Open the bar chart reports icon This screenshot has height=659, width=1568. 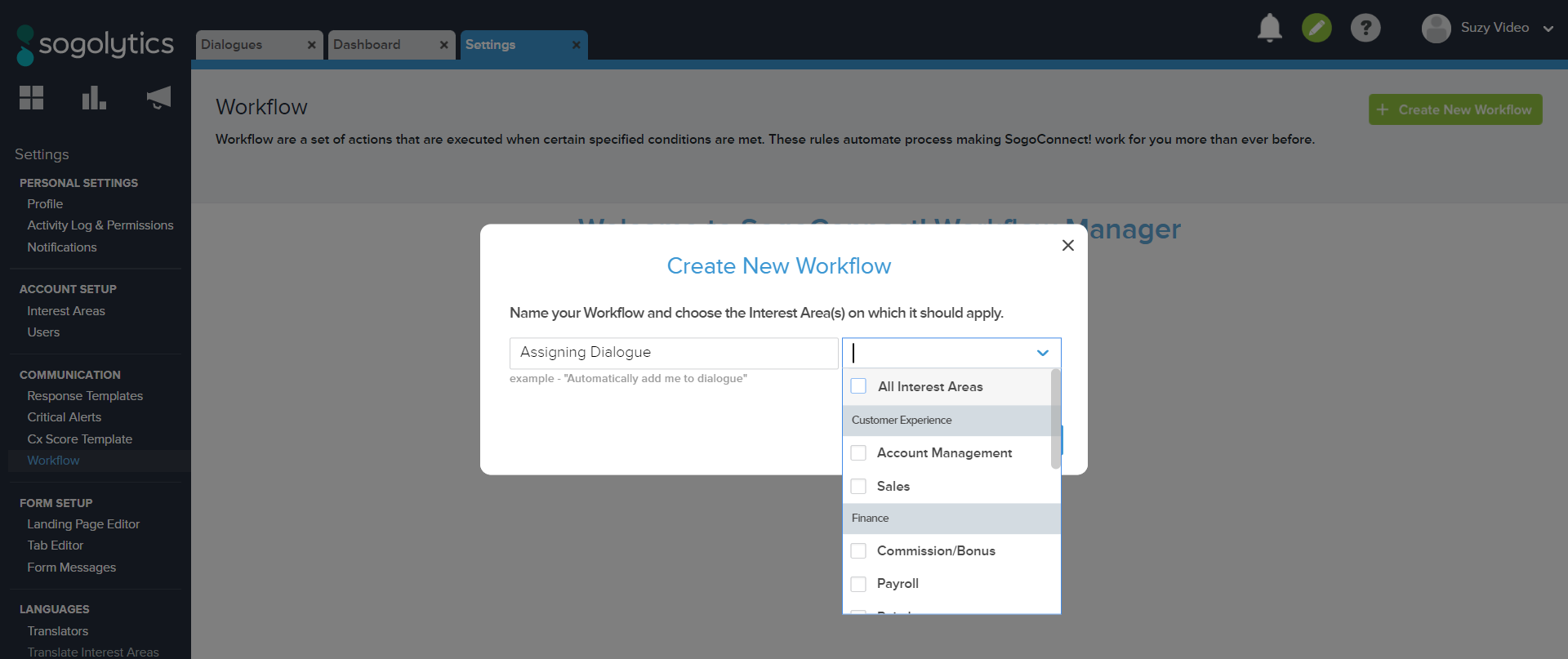pyautogui.click(x=94, y=98)
